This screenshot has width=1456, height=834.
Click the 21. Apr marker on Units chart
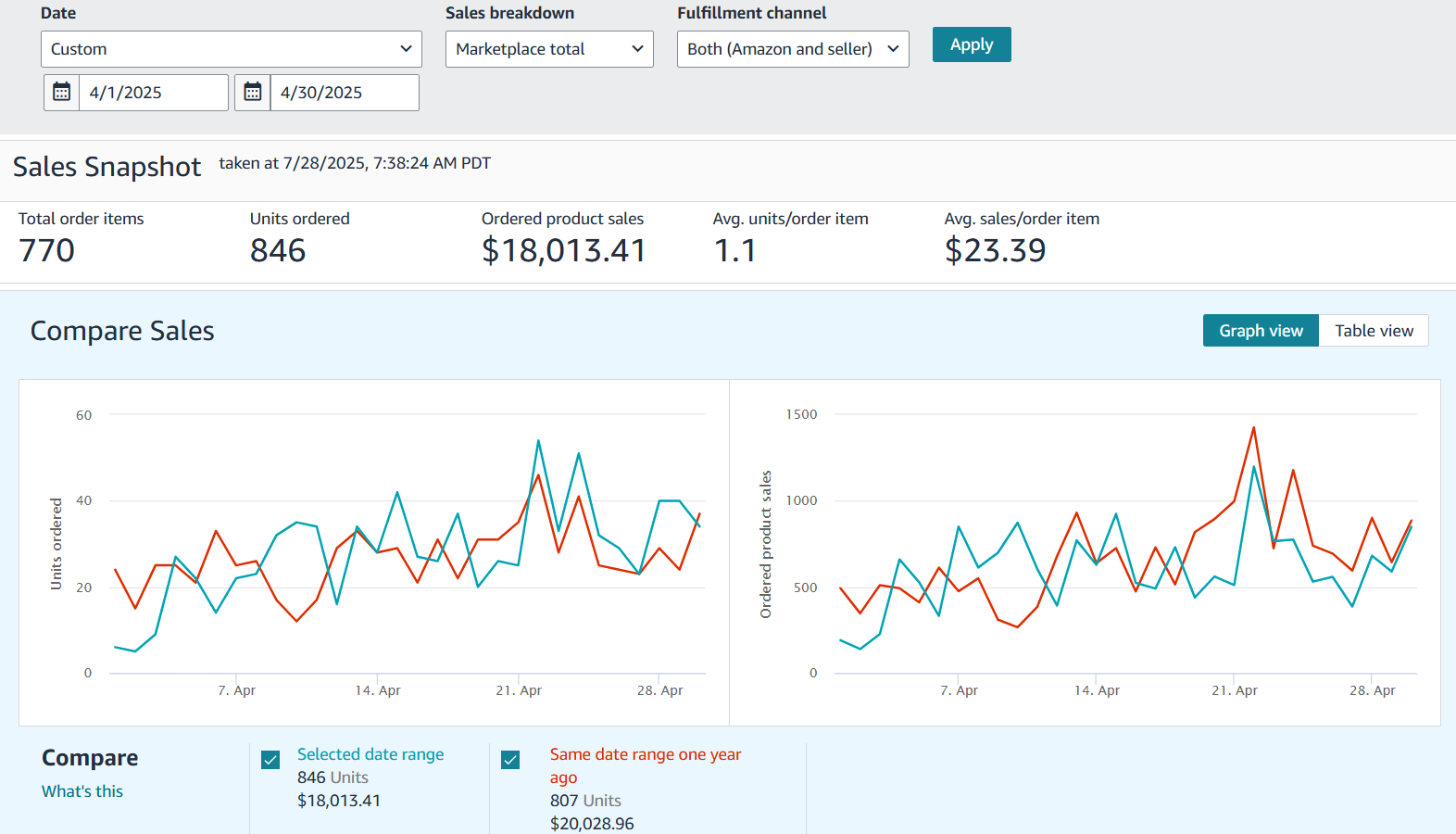[x=519, y=690]
